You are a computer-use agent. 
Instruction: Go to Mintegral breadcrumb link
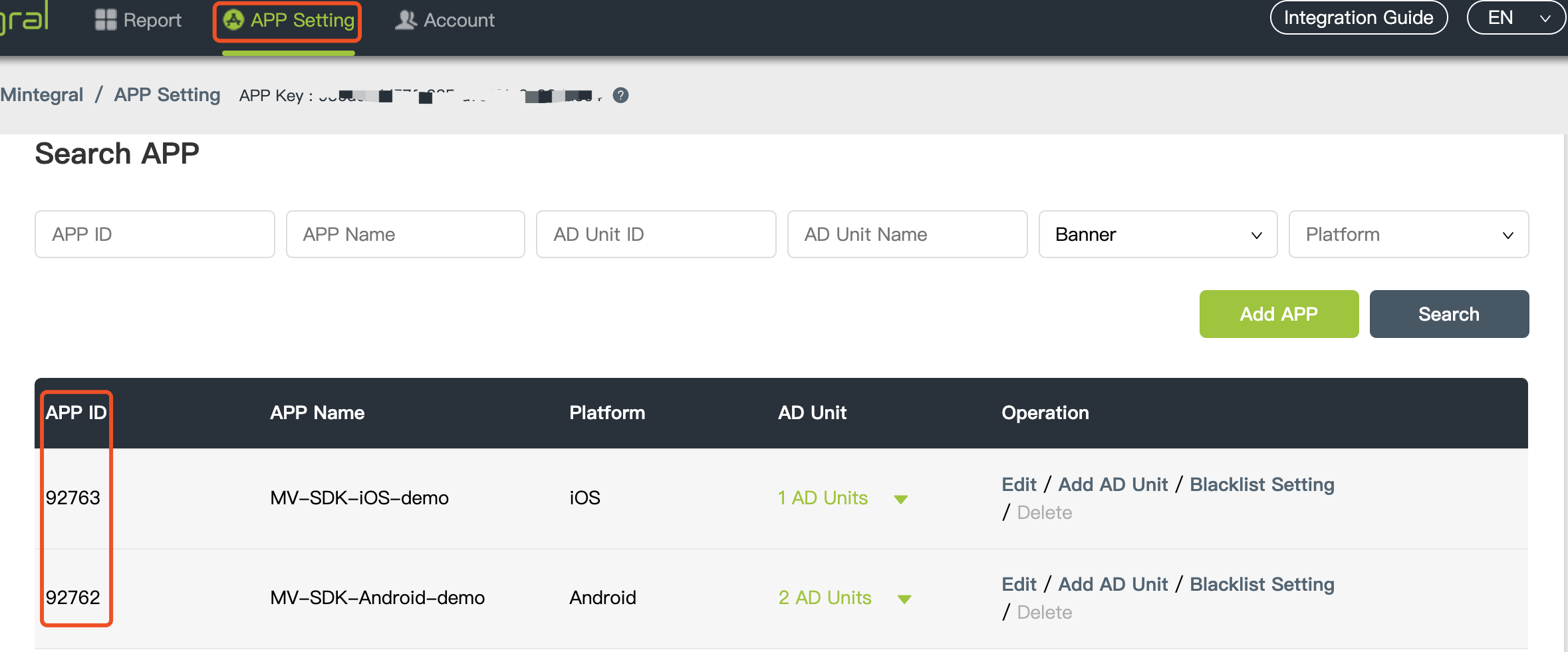point(42,95)
